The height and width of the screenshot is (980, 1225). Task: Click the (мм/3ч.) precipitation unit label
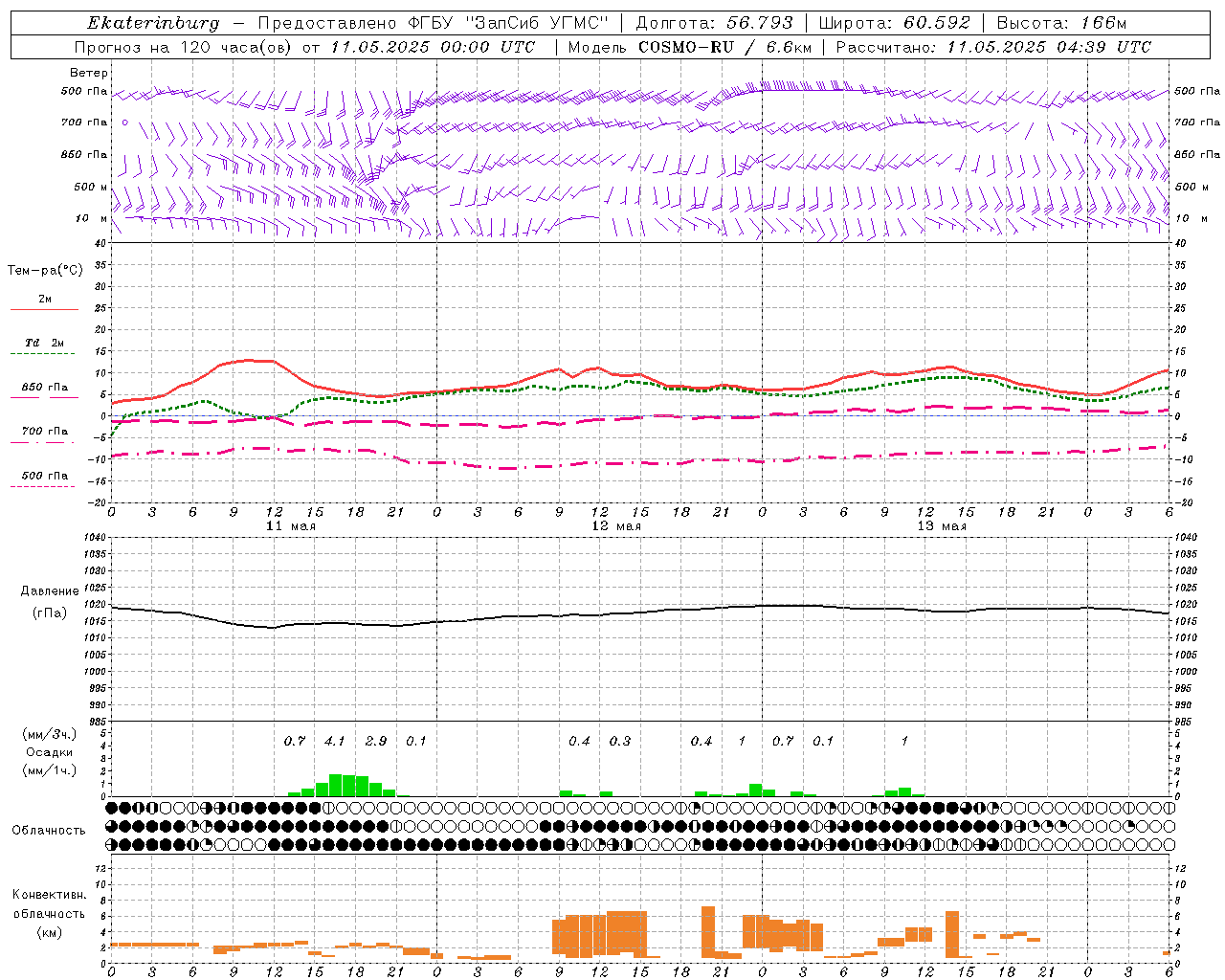click(50, 735)
